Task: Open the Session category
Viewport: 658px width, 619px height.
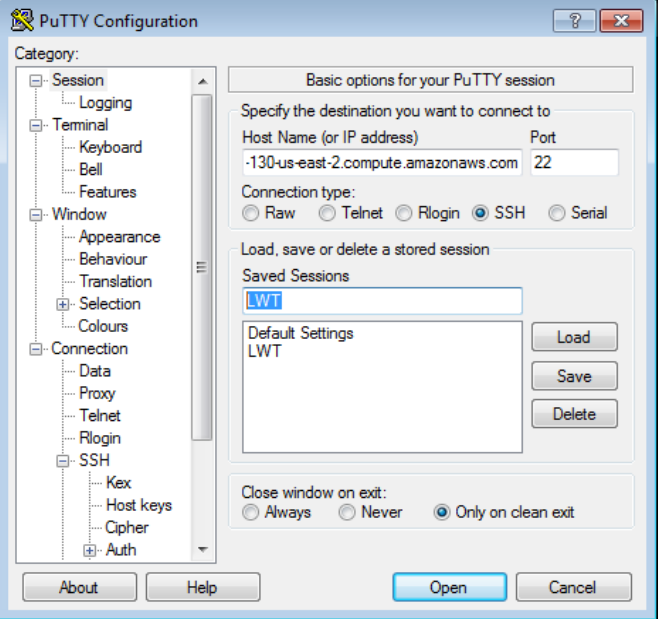Action: 78,80
